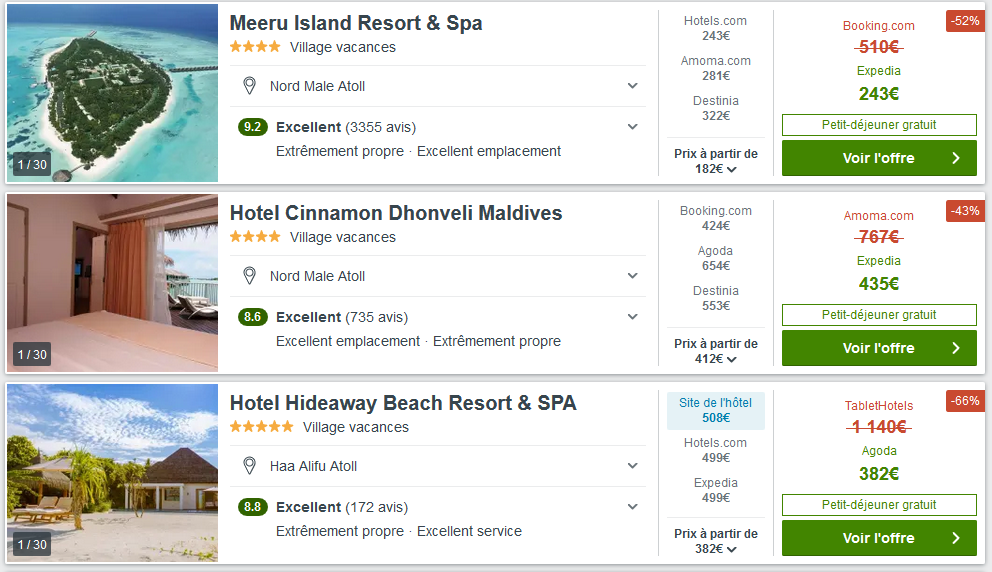The width and height of the screenshot is (992, 572).
Task: Open Hotel Cinnamon Dhonveli room photo
Action: 112,283
